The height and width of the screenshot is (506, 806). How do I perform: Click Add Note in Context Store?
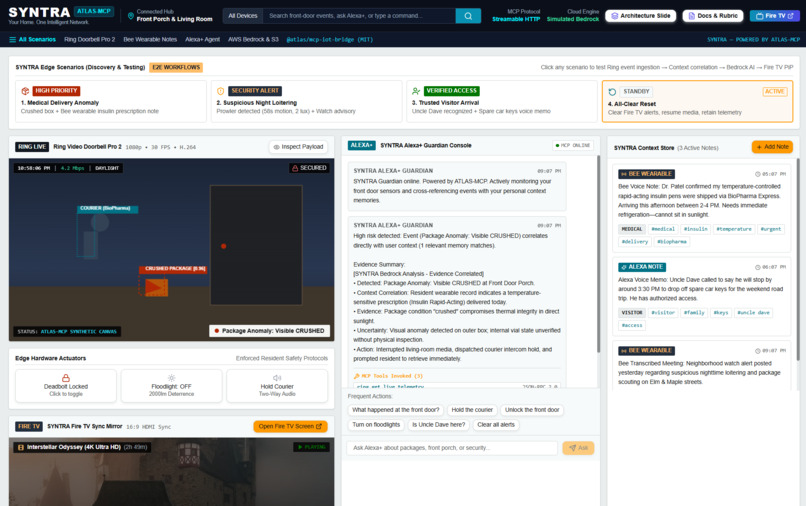pyautogui.click(x=772, y=147)
